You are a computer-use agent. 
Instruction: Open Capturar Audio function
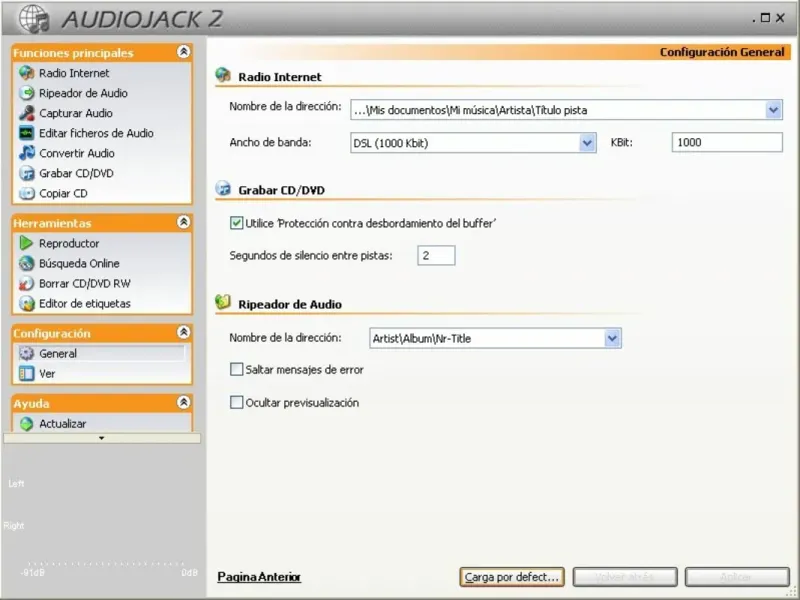pos(76,113)
